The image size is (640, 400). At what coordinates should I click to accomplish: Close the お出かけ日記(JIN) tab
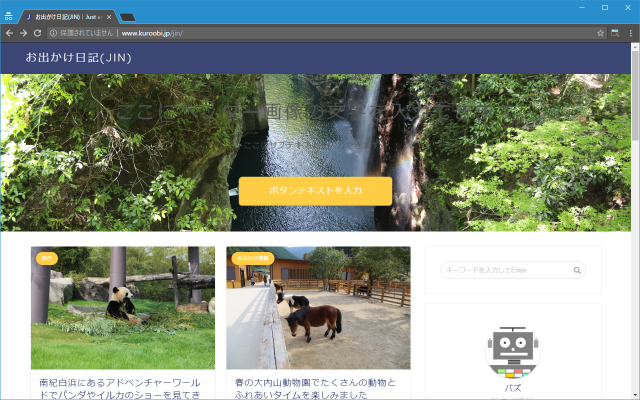coord(110,17)
